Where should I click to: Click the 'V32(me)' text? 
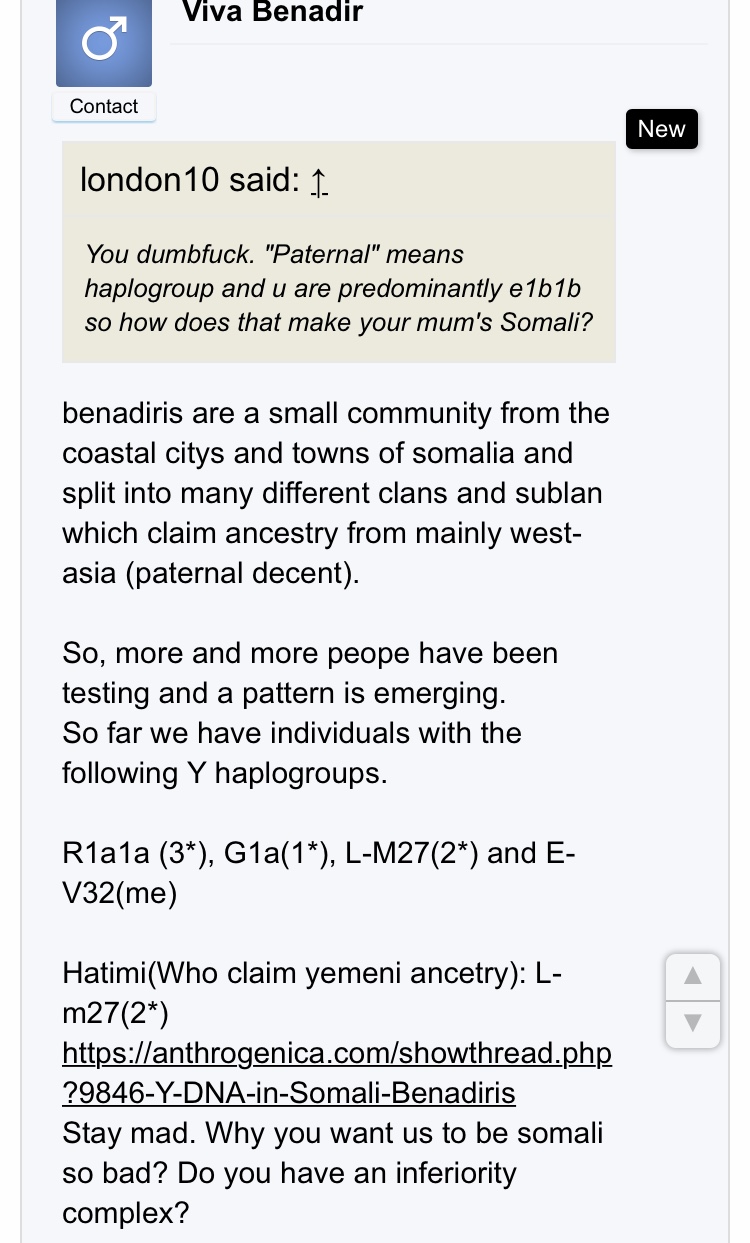tap(120, 893)
